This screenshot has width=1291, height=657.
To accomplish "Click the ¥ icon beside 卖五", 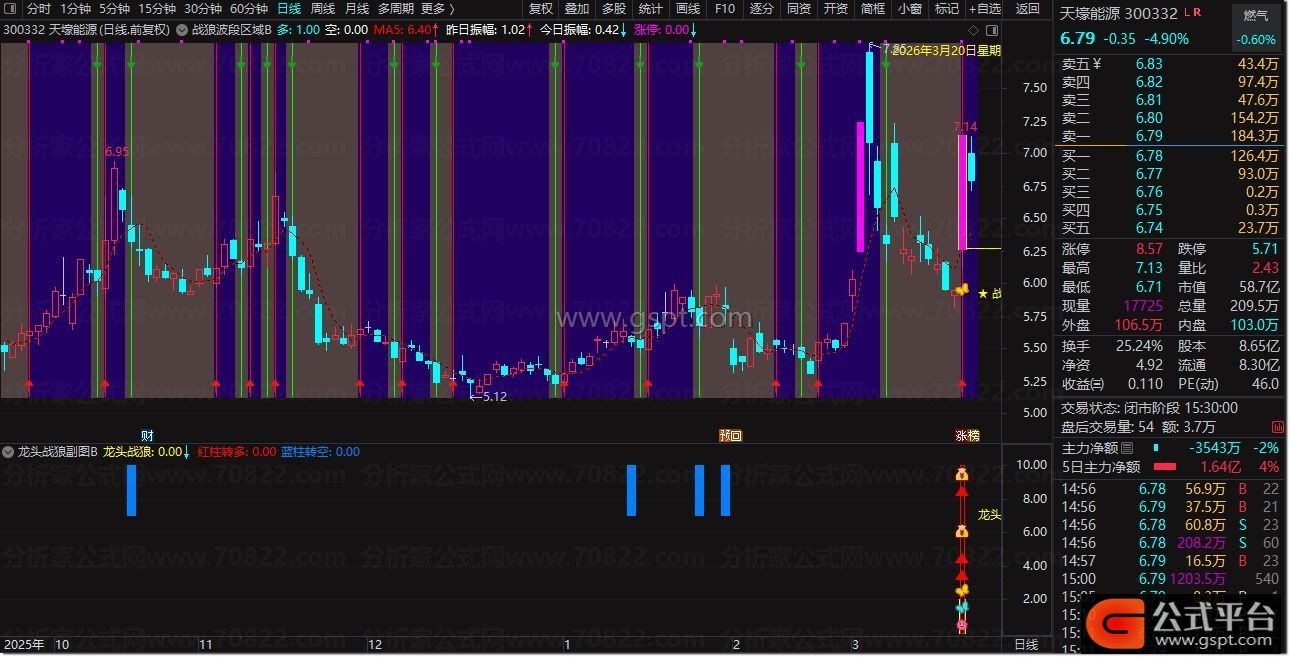I will 1097,64.
